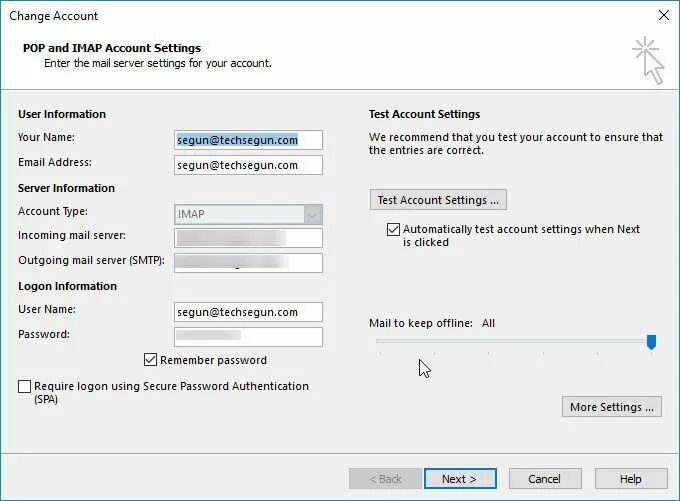Viewport: 680px width, 501px height.
Task: Click the Mail to keep offline slider handle
Action: [651, 342]
